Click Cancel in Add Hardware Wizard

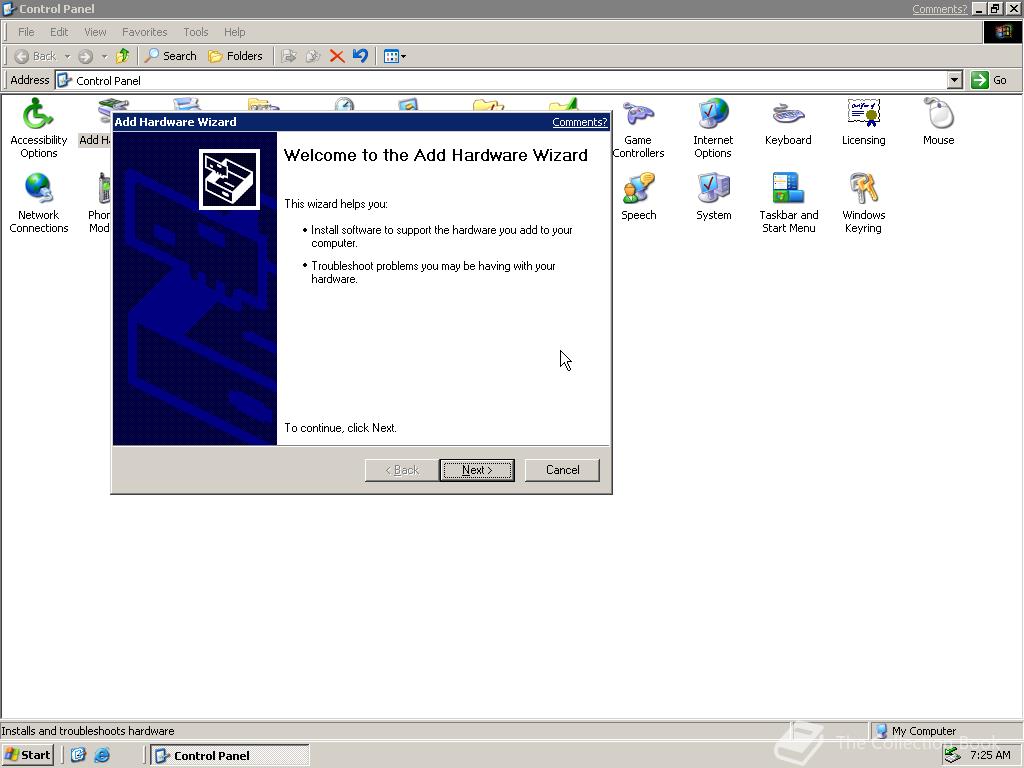(x=562, y=470)
